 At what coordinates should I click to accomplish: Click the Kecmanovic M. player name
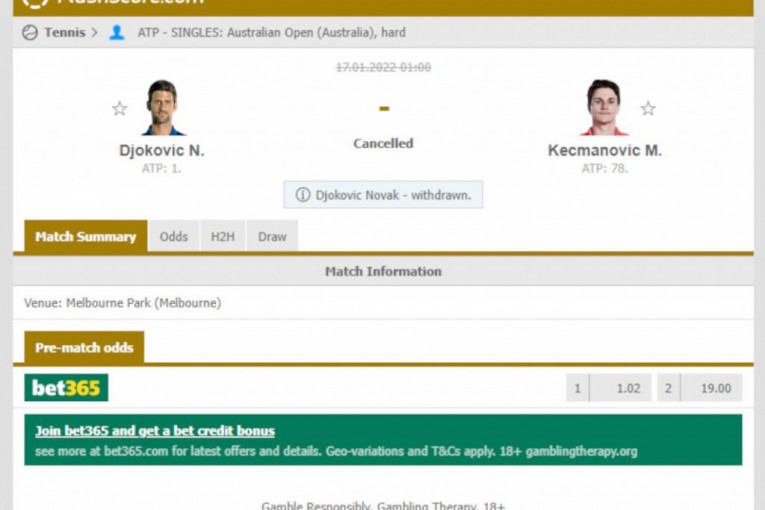tap(604, 151)
